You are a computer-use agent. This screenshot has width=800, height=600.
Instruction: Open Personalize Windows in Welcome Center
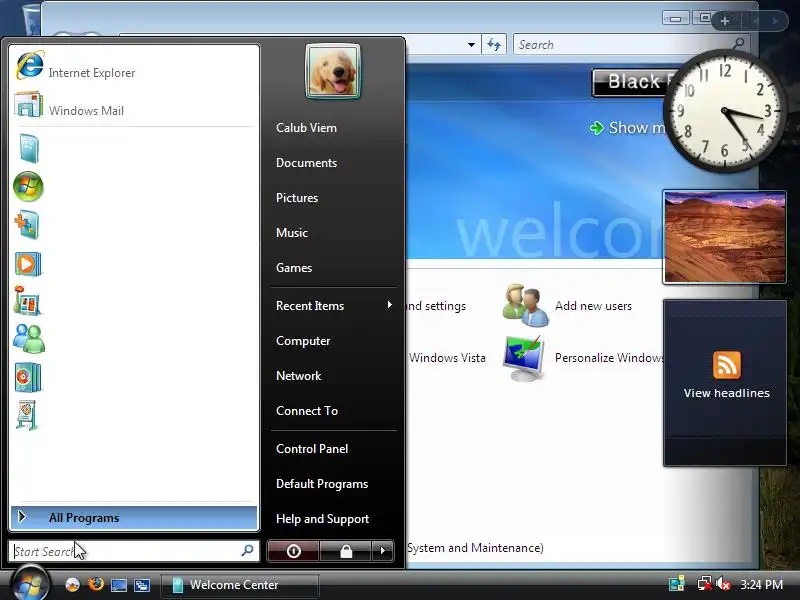click(x=609, y=358)
